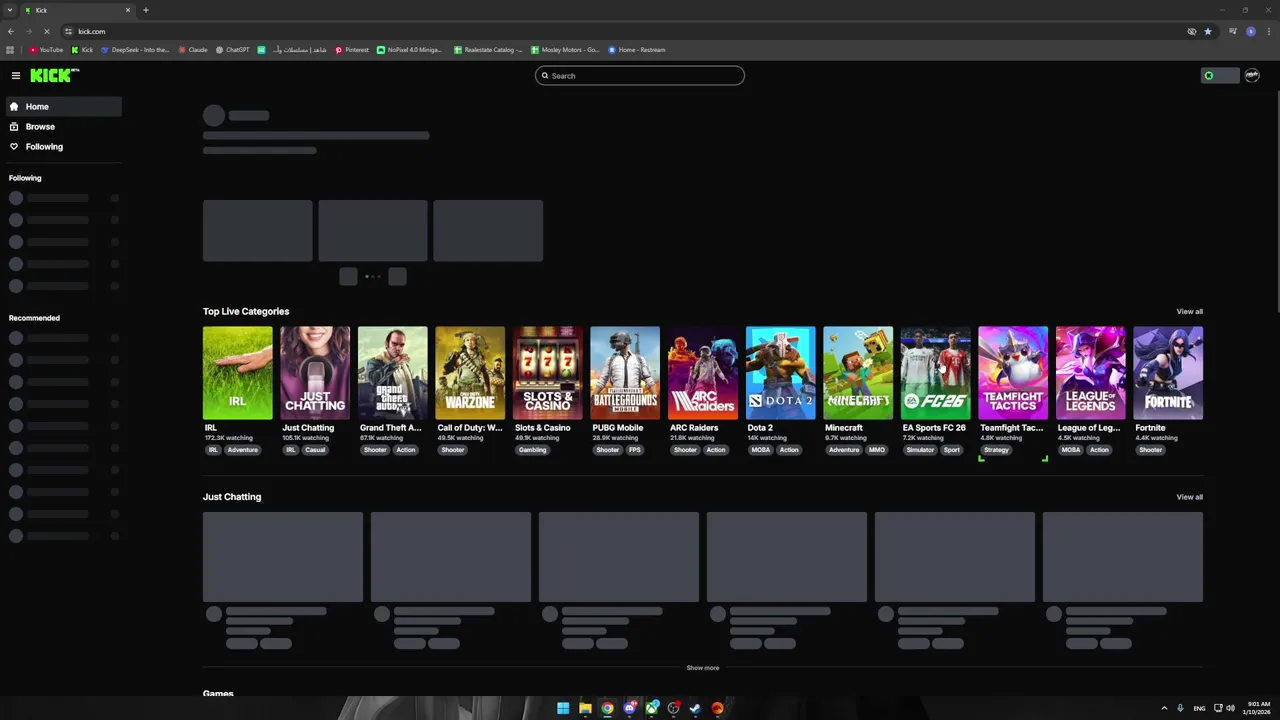Open the Home sidebar item
Screen dimensions: 1280x720
(64, 106)
